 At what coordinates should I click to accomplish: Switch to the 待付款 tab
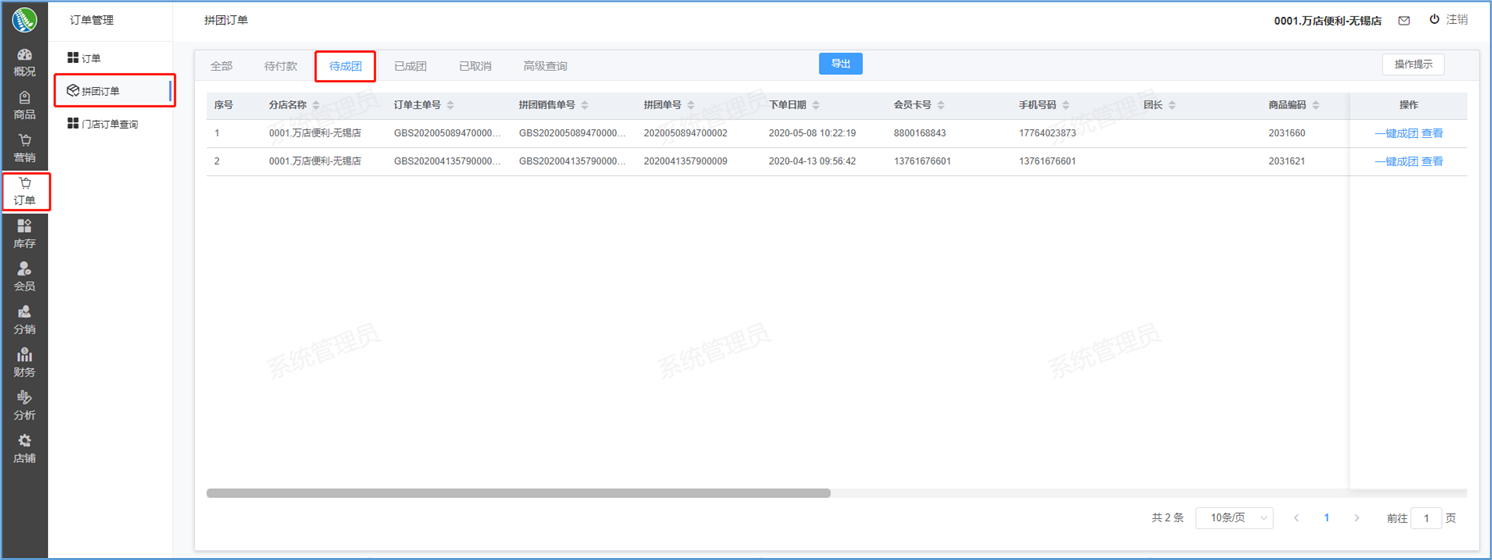[x=280, y=66]
